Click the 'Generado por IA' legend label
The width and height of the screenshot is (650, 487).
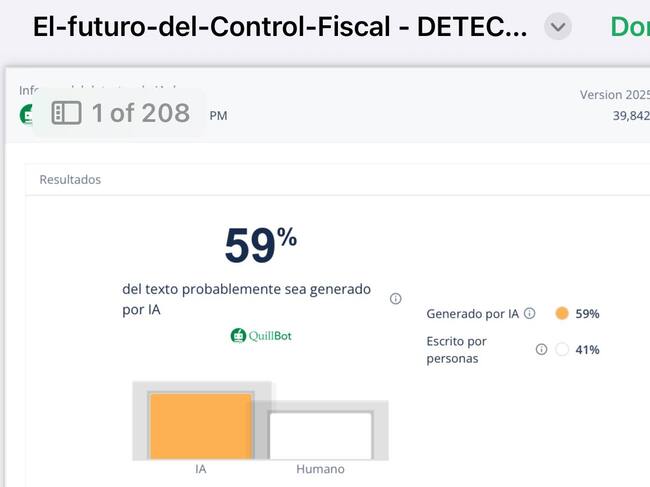472,313
